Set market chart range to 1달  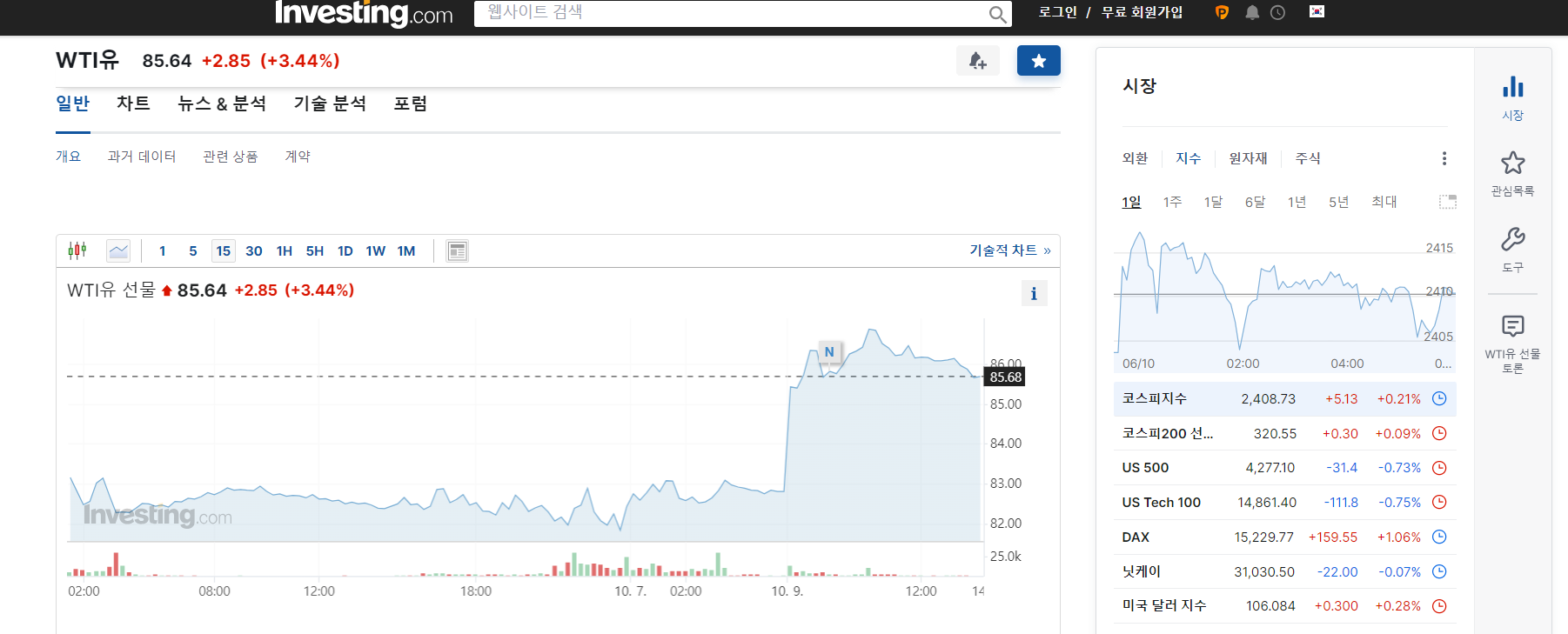click(x=1213, y=202)
